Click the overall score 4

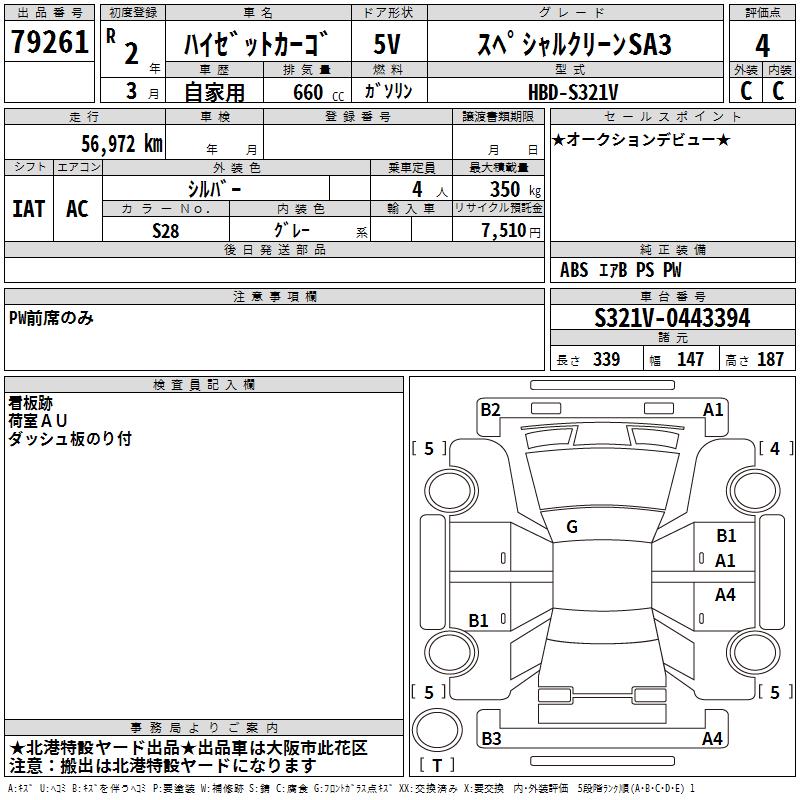point(762,45)
